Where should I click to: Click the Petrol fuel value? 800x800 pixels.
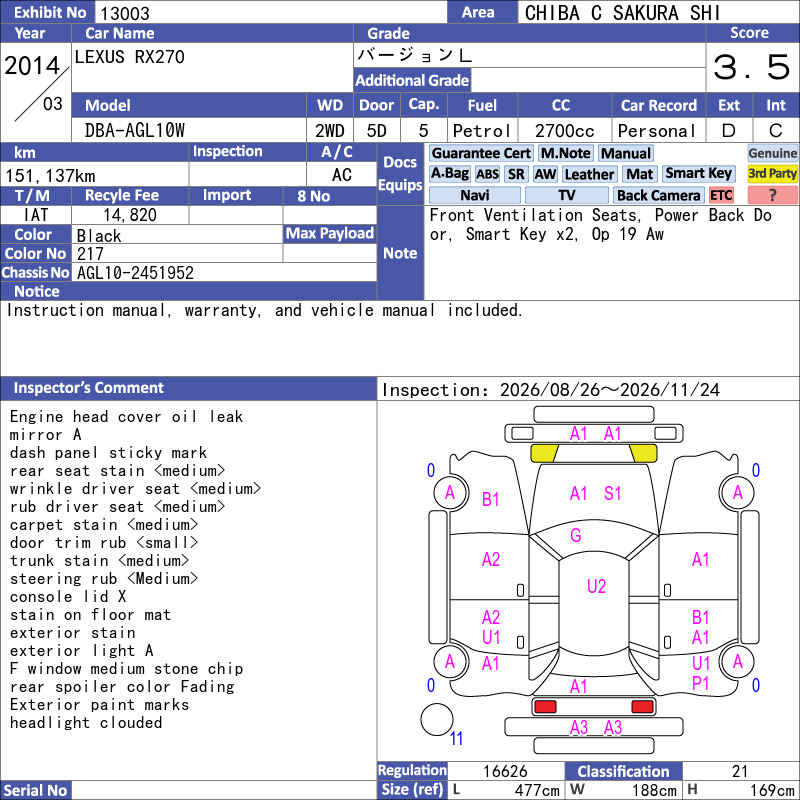click(x=482, y=131)
